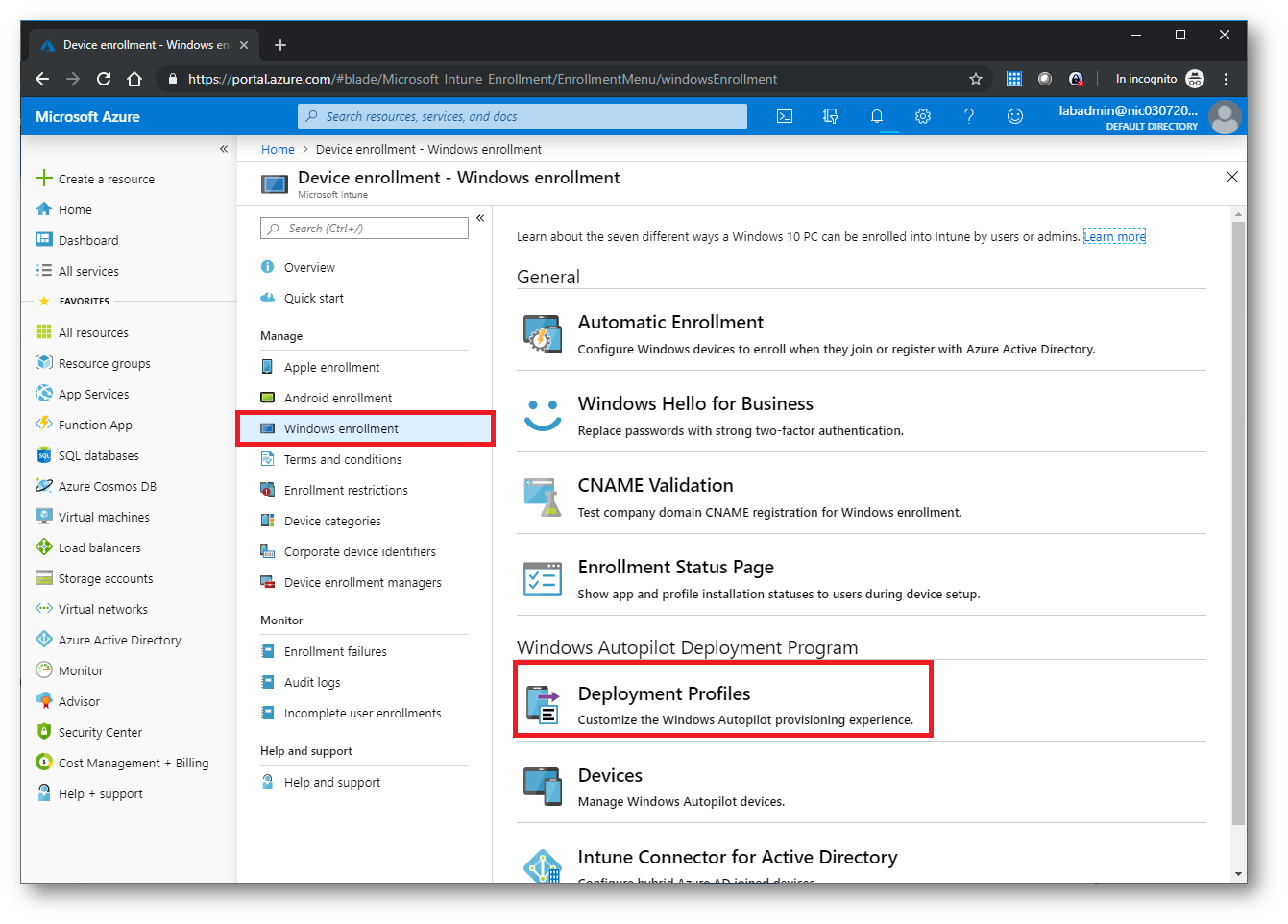This screenshot has height=924, width=1288.
Task: Open Help + support in sidebar
Action: click(89, 793)
